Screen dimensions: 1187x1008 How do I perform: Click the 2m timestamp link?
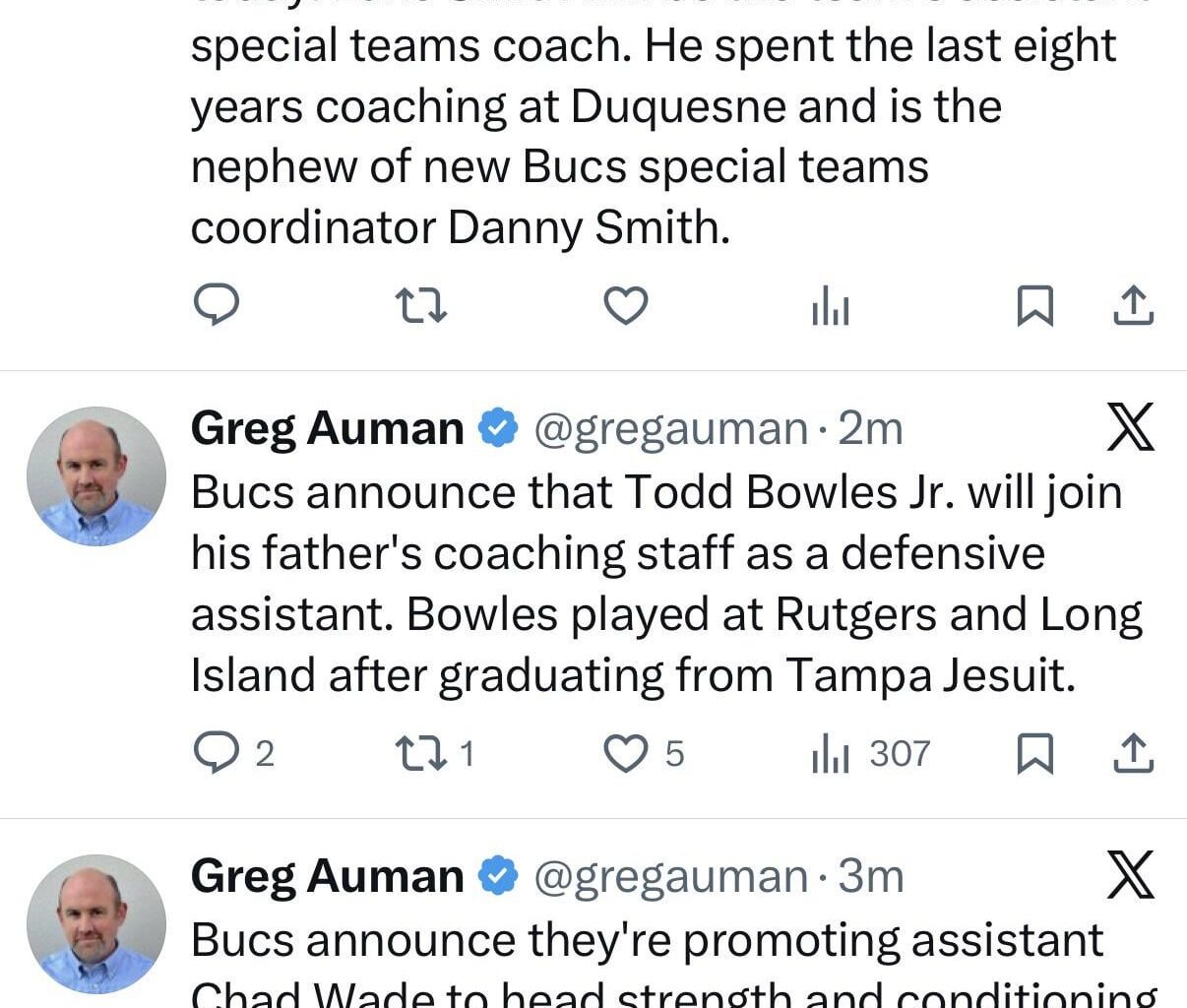tap(869, 427)
